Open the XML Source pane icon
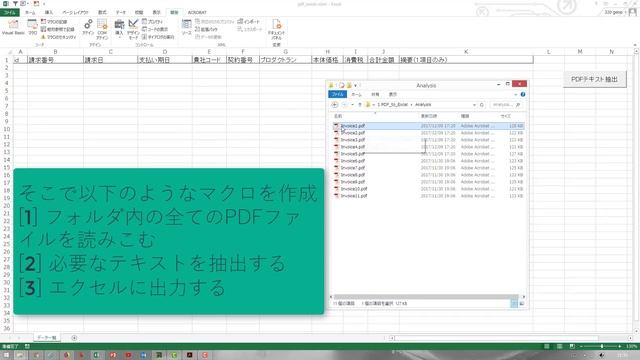This screenshot has height=360, width=640. coord(186,27)
